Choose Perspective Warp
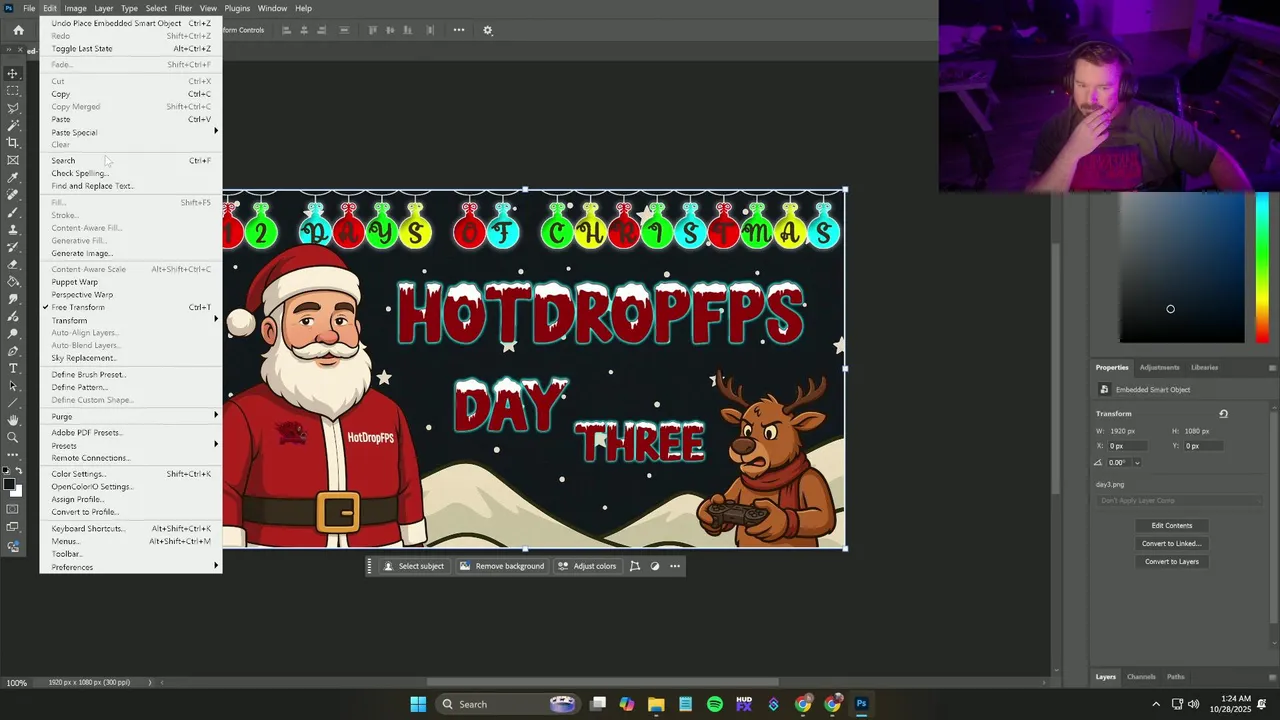1280x720 pixels. (x=130, y=294)
